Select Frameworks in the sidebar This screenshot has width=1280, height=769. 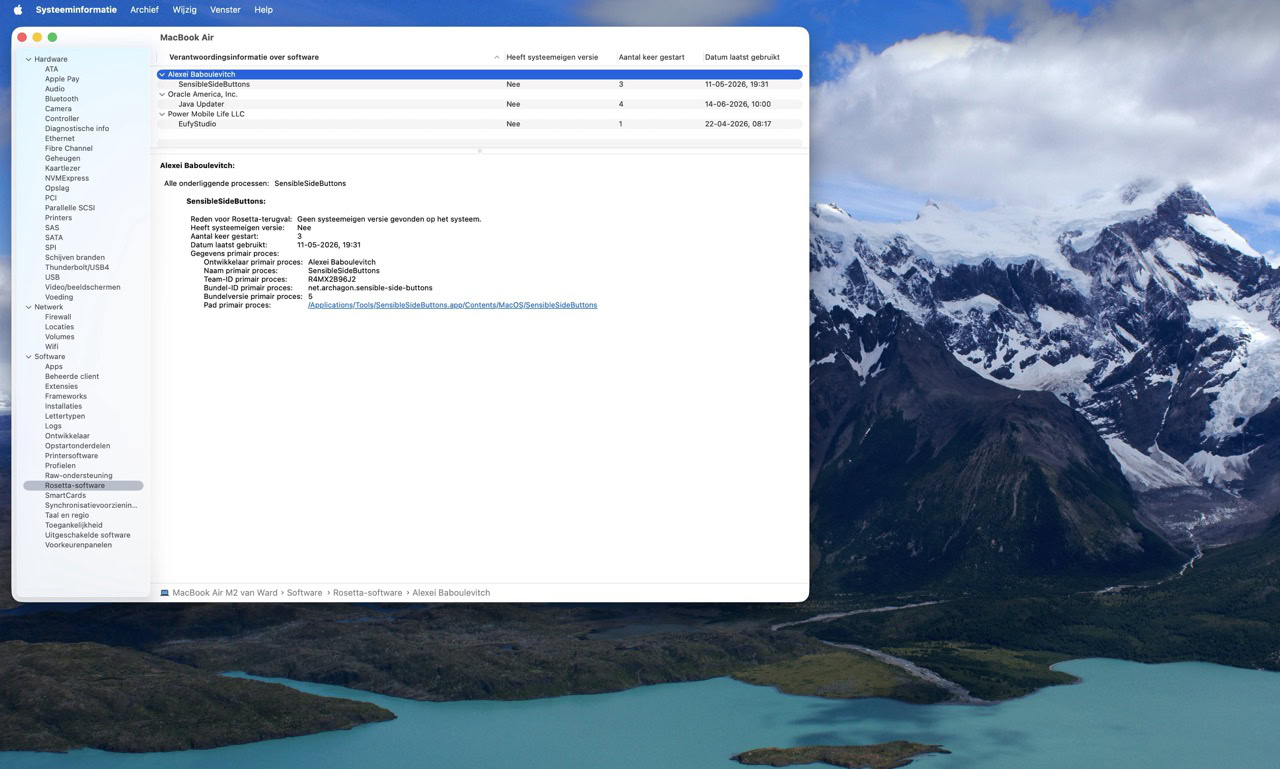pyautogui.click(x=65, y=397)
